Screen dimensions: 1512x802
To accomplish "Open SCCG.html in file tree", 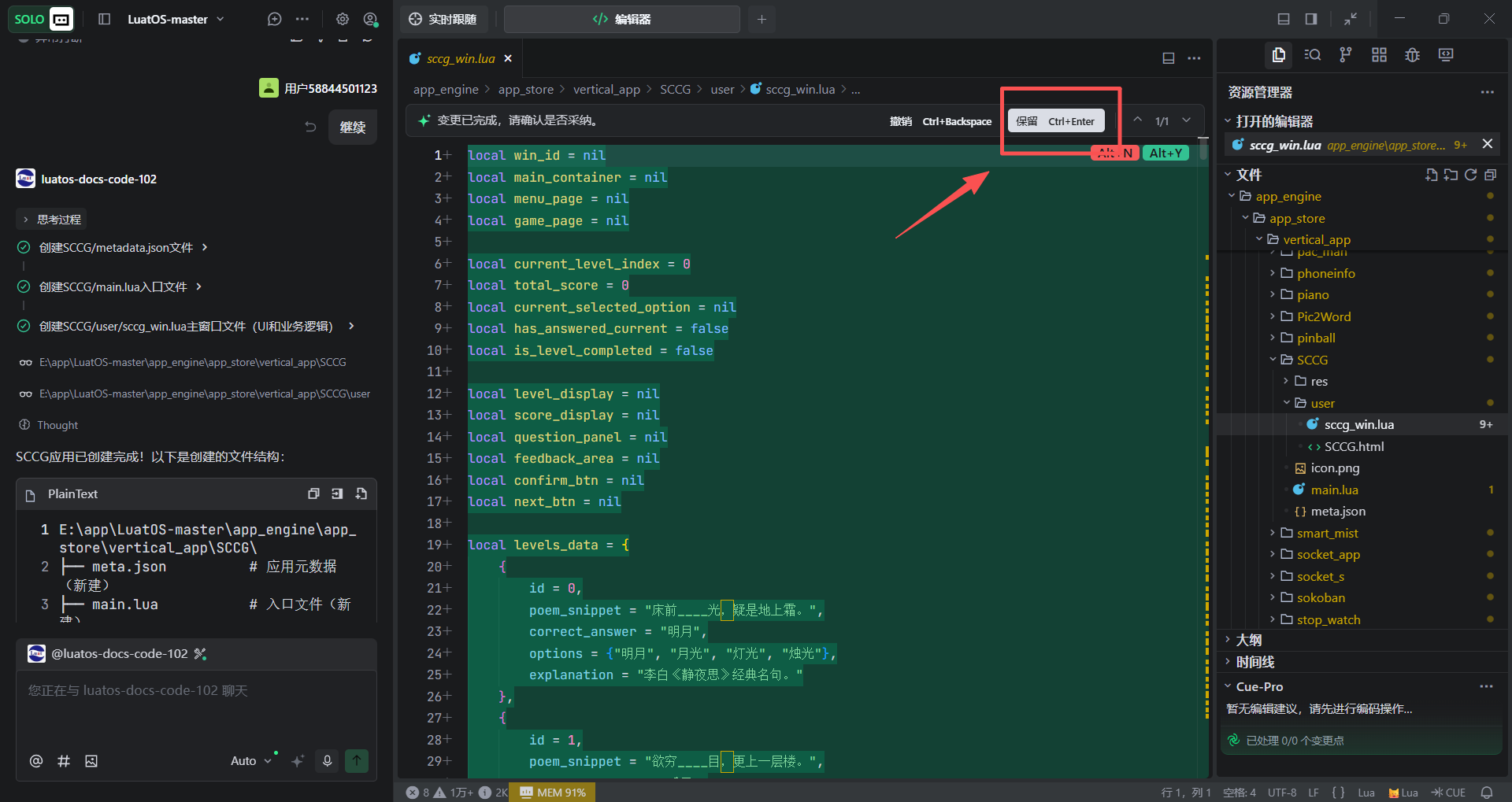I will (1353, 446).
